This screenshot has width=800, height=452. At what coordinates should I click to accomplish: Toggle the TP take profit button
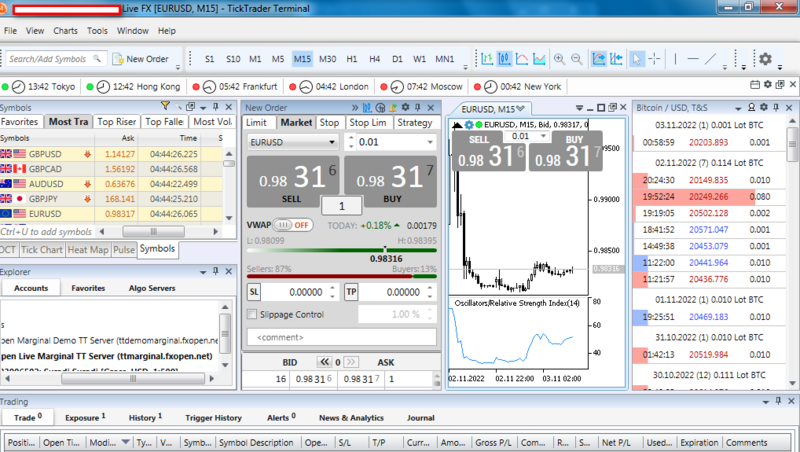(x=351, y=292)
